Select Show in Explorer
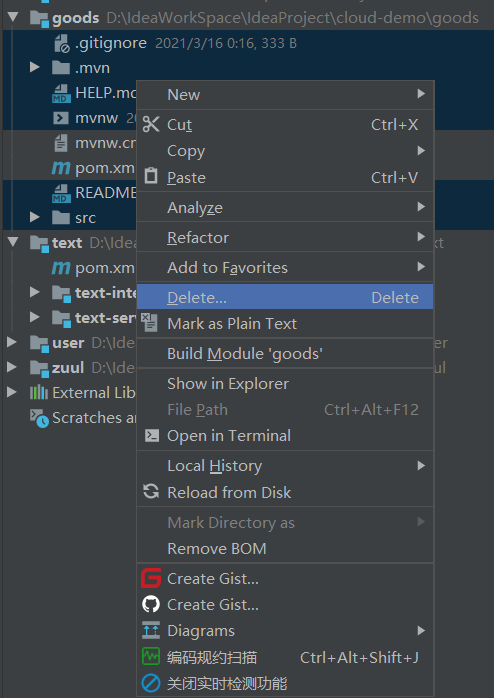Screen dimensions: 494x698 click(x=285, y=383)
